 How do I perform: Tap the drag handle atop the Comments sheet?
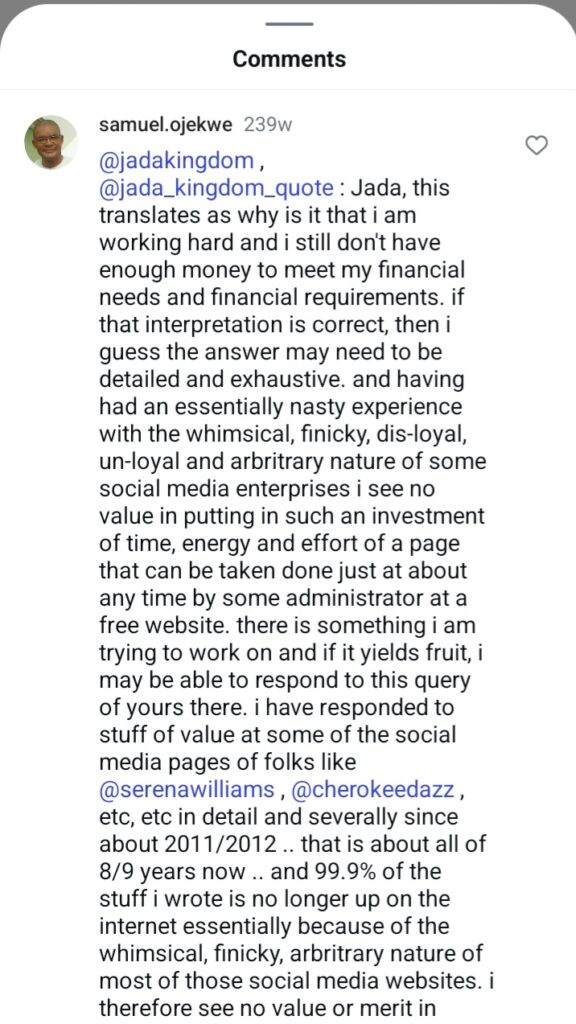[x=289, y=24]
